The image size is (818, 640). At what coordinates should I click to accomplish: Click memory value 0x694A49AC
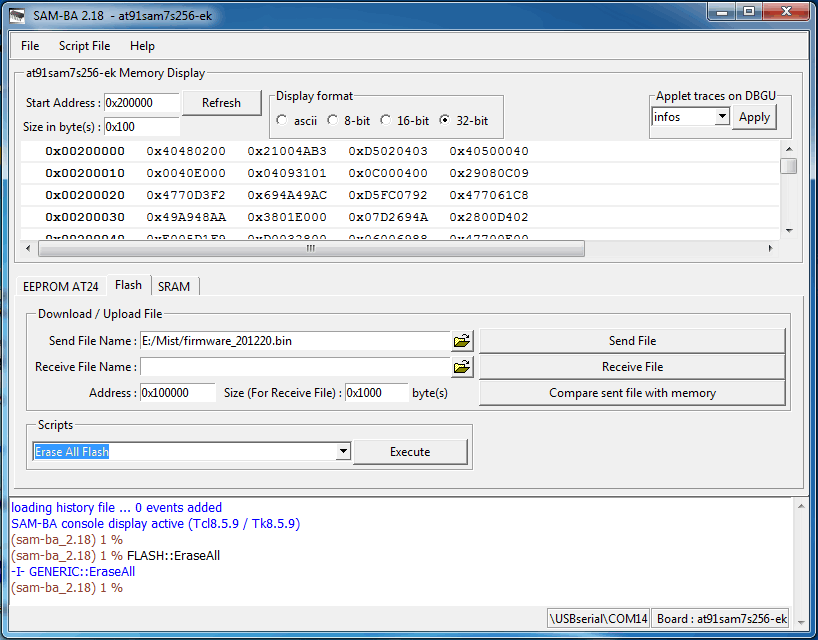[x=287, y=195]
